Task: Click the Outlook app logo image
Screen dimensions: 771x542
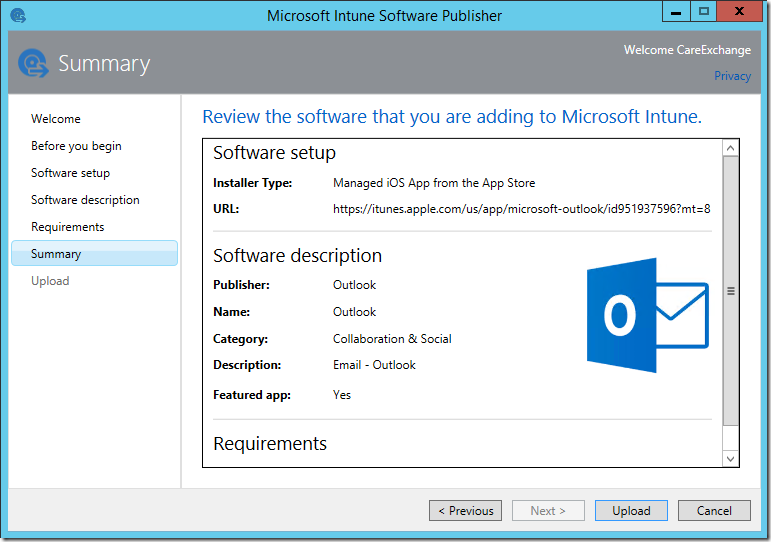Action: (648, 315)
